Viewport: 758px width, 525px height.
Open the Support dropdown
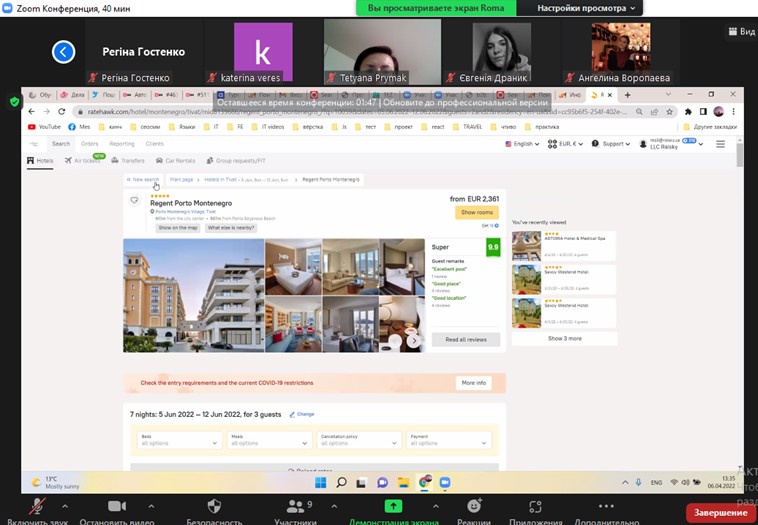(x=611, y=144)
